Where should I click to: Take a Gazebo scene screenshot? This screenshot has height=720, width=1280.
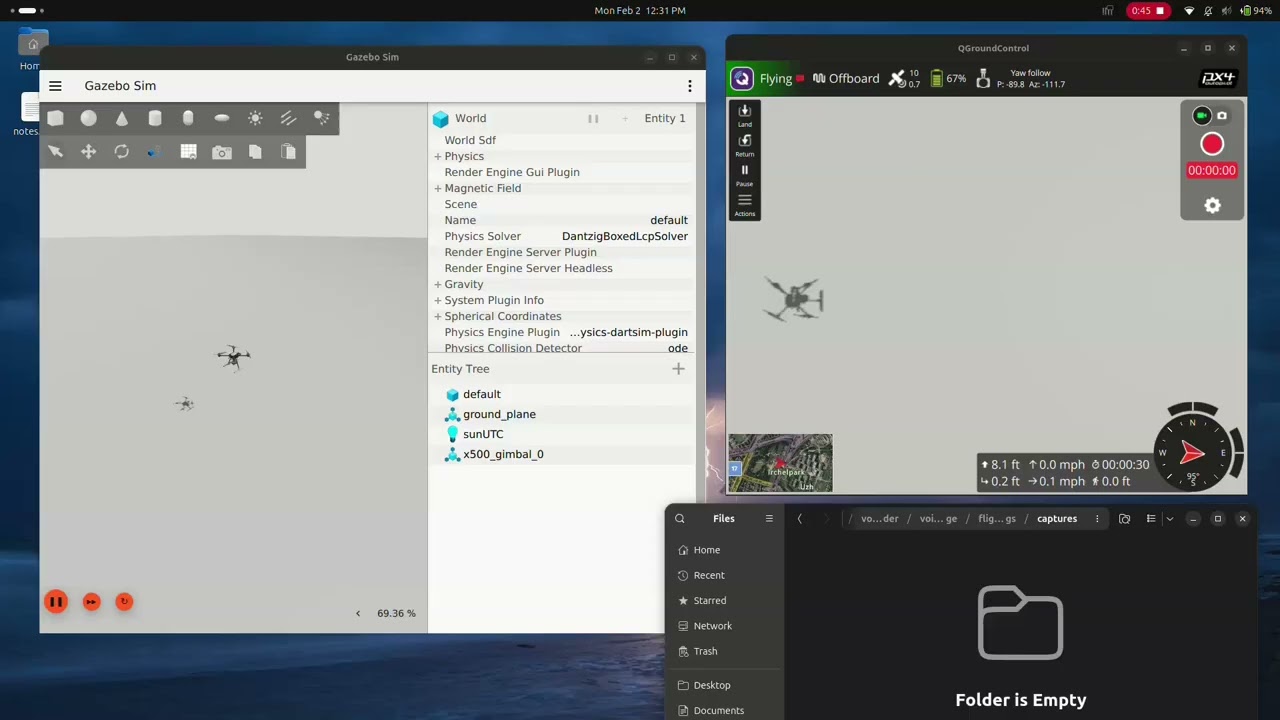(x=222, y=152)
